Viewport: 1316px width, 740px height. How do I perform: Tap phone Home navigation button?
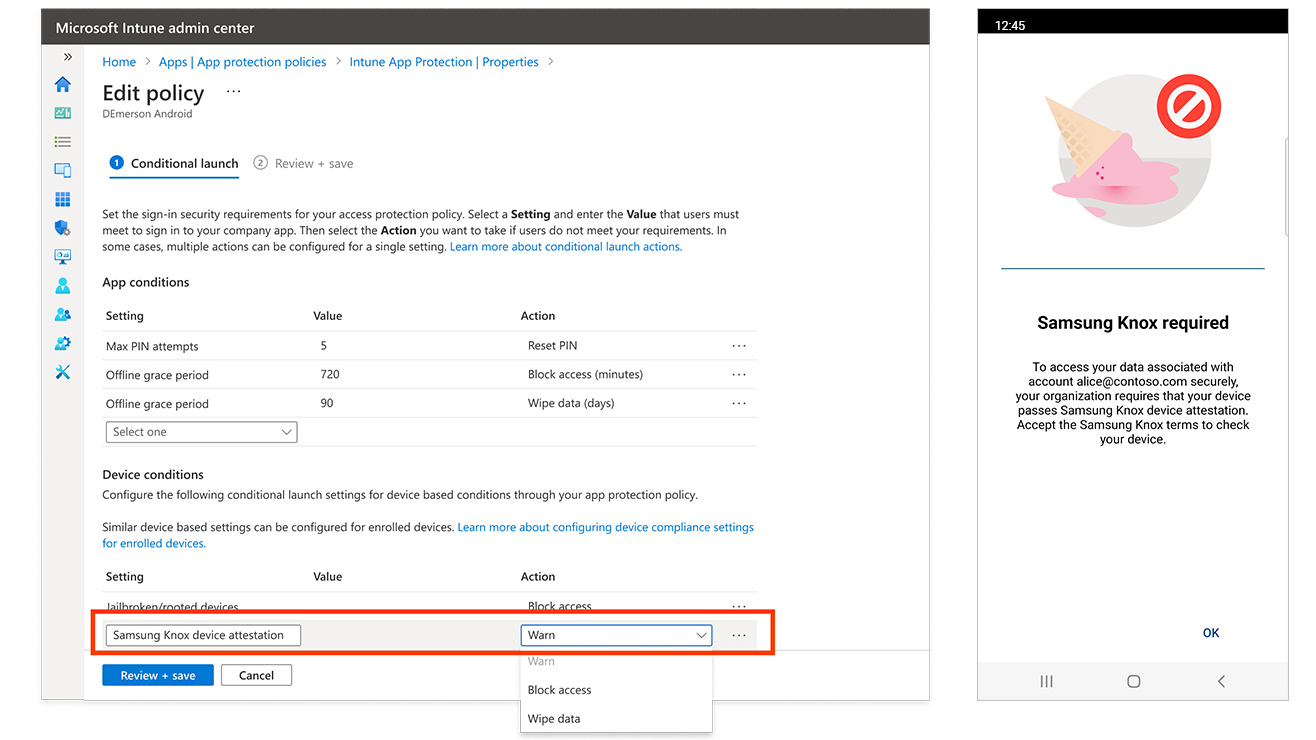pos(1133,681)
